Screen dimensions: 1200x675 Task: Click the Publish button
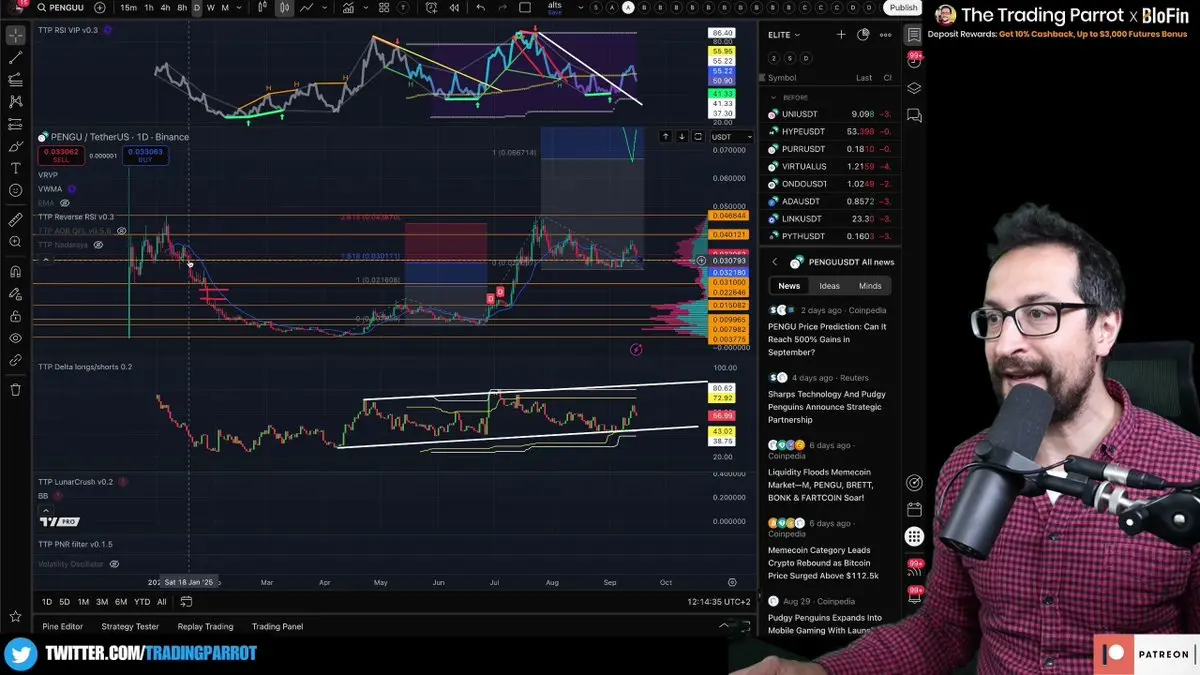tap(903, 7)
